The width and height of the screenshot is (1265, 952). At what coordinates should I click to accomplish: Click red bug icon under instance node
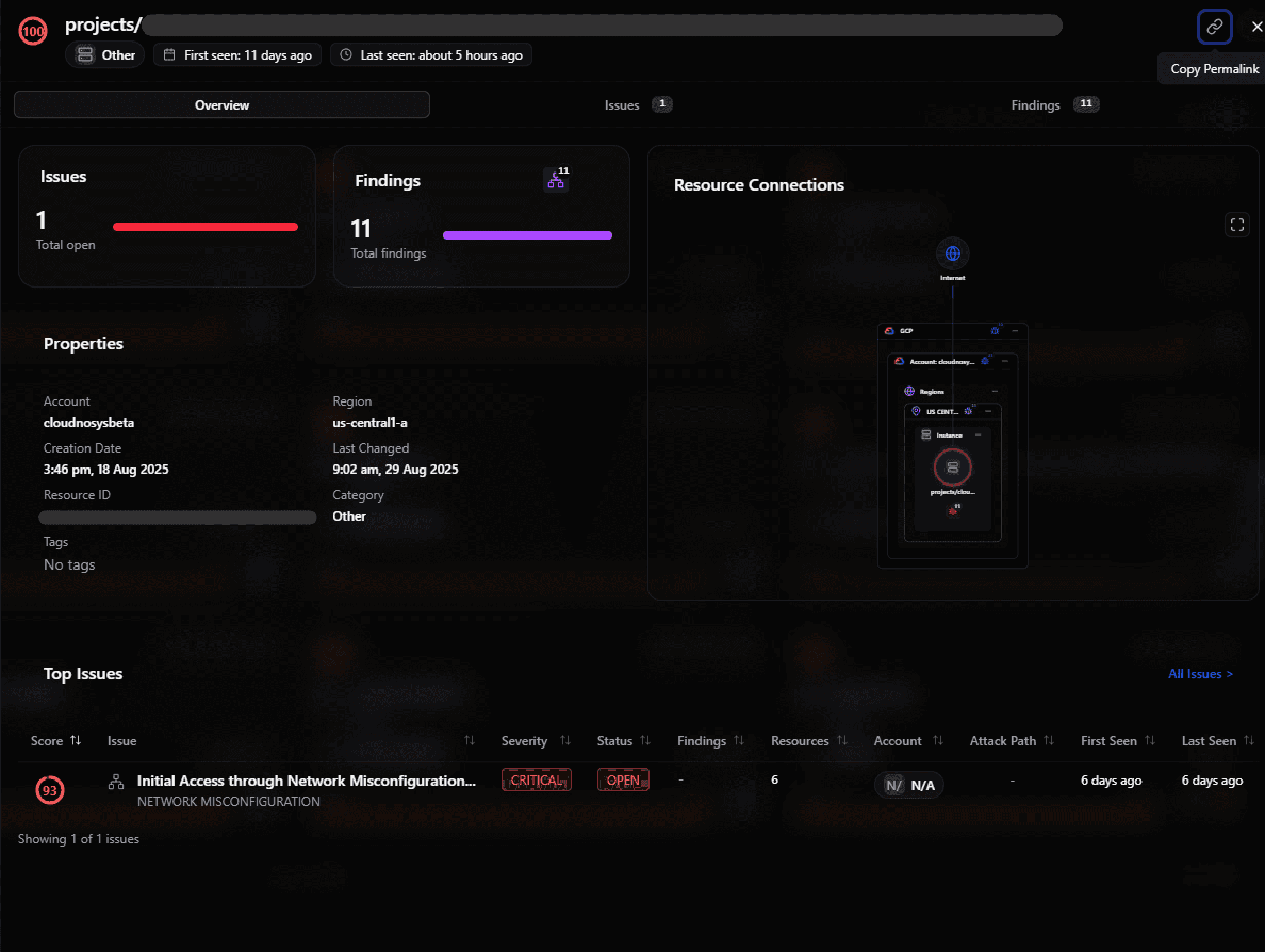click(953, 511)
